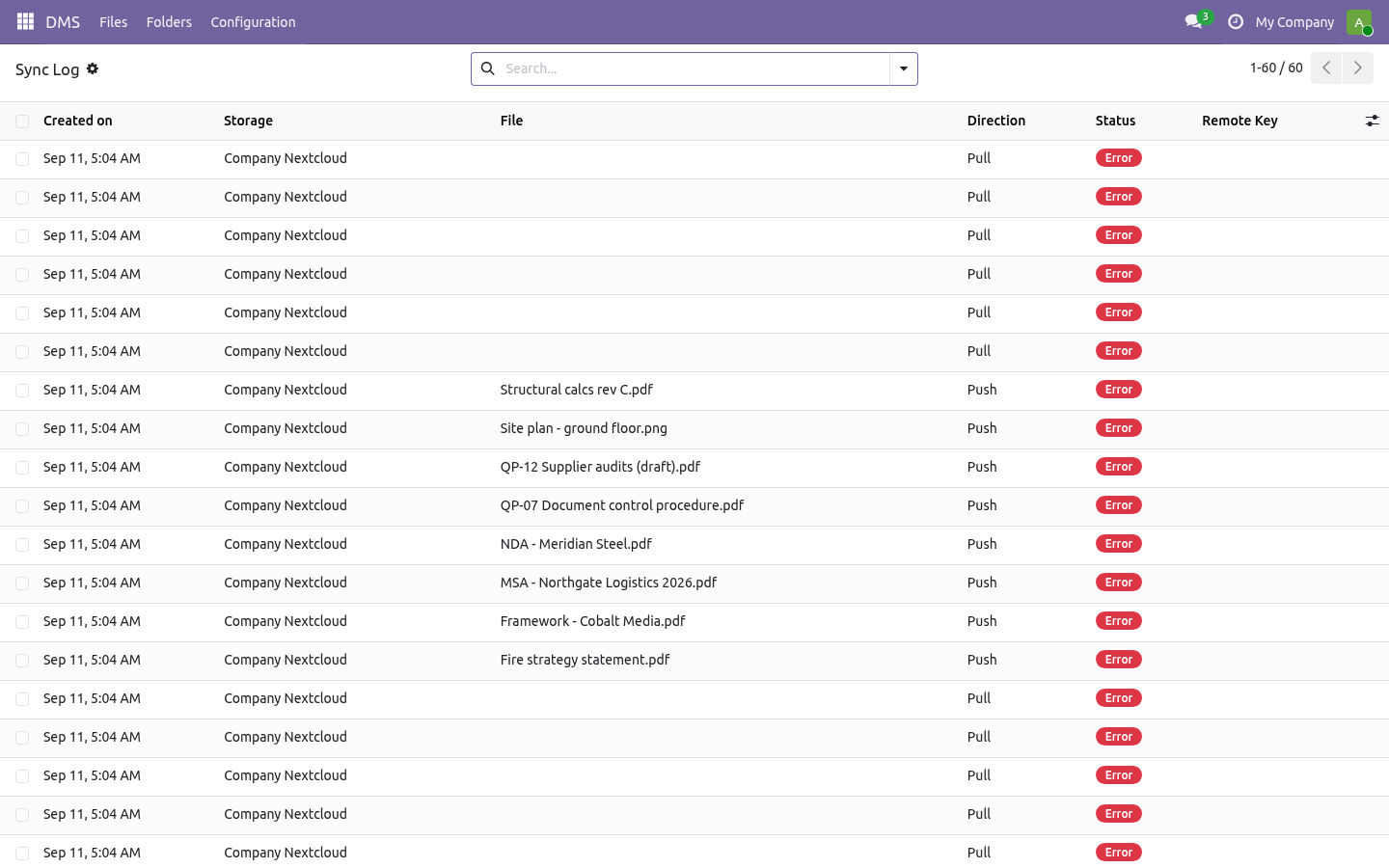Screen dimensions: 1389x868
Task: Open the Sync Log settings gear
Action: pyautogui.click(x=93, y=68)
